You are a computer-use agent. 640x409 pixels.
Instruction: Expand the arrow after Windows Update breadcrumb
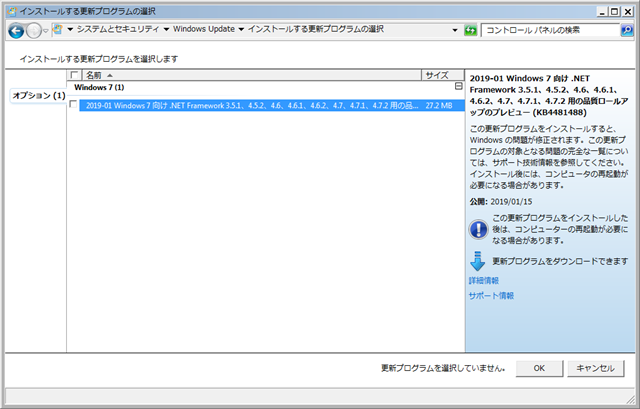click(241, 29)
